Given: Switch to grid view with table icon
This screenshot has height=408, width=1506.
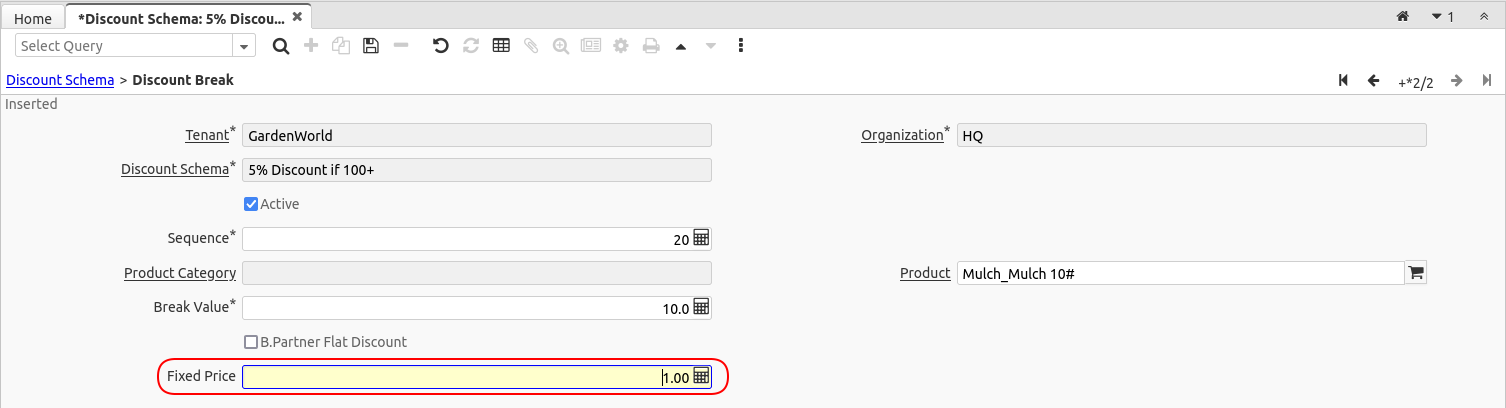Looking at the screenshot, I should click(x=501, y=46).
